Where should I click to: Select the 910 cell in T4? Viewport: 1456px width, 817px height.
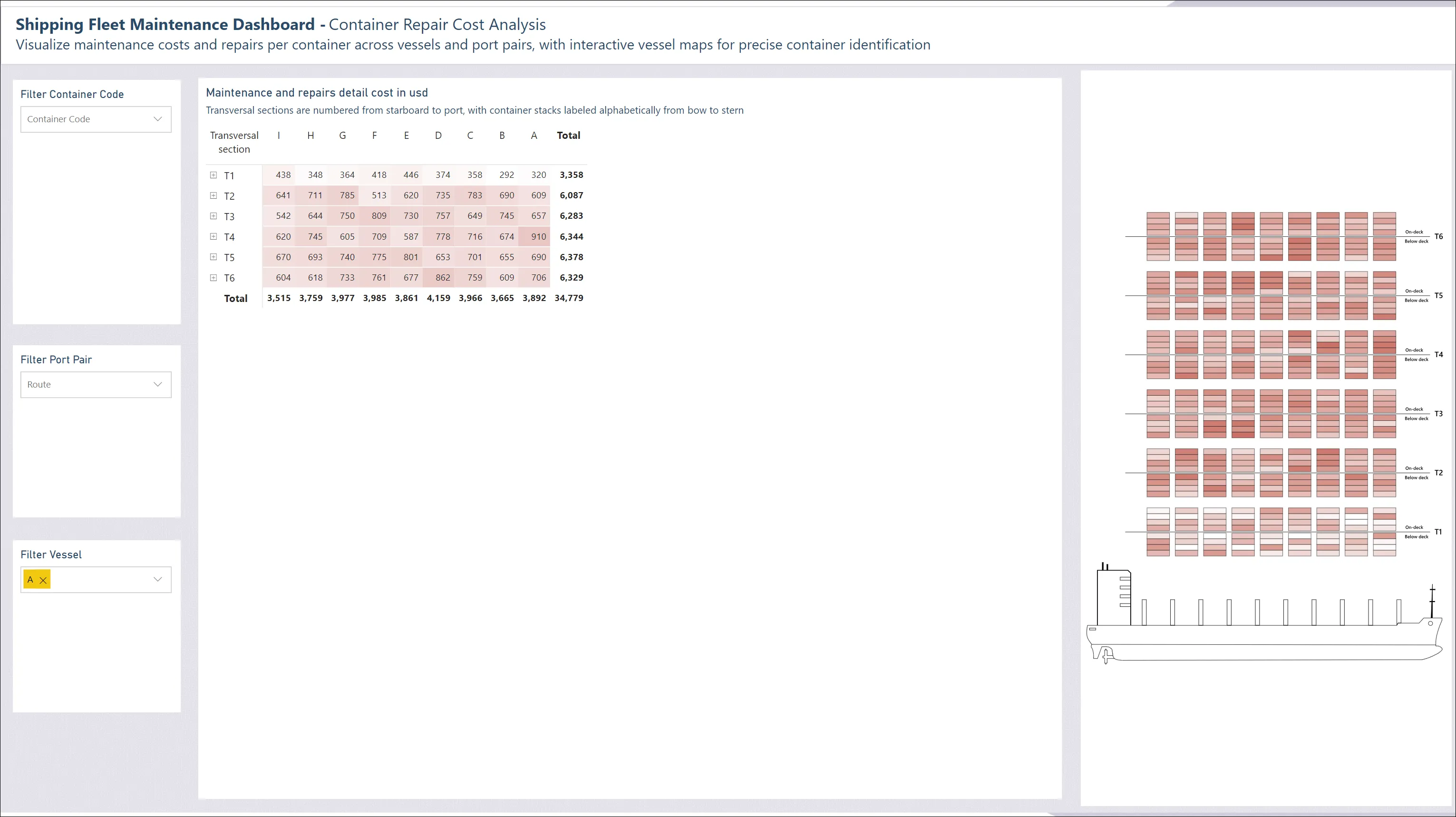click(x=534, y=236)
